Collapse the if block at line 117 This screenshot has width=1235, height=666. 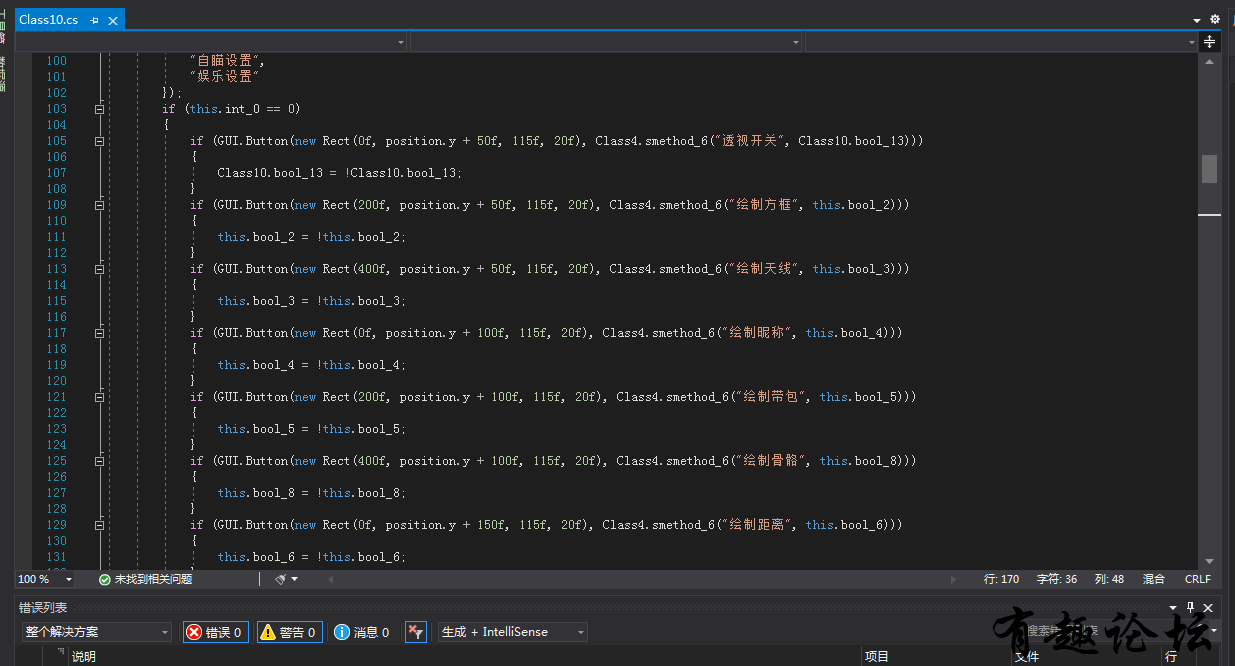[x=99, y=333]
